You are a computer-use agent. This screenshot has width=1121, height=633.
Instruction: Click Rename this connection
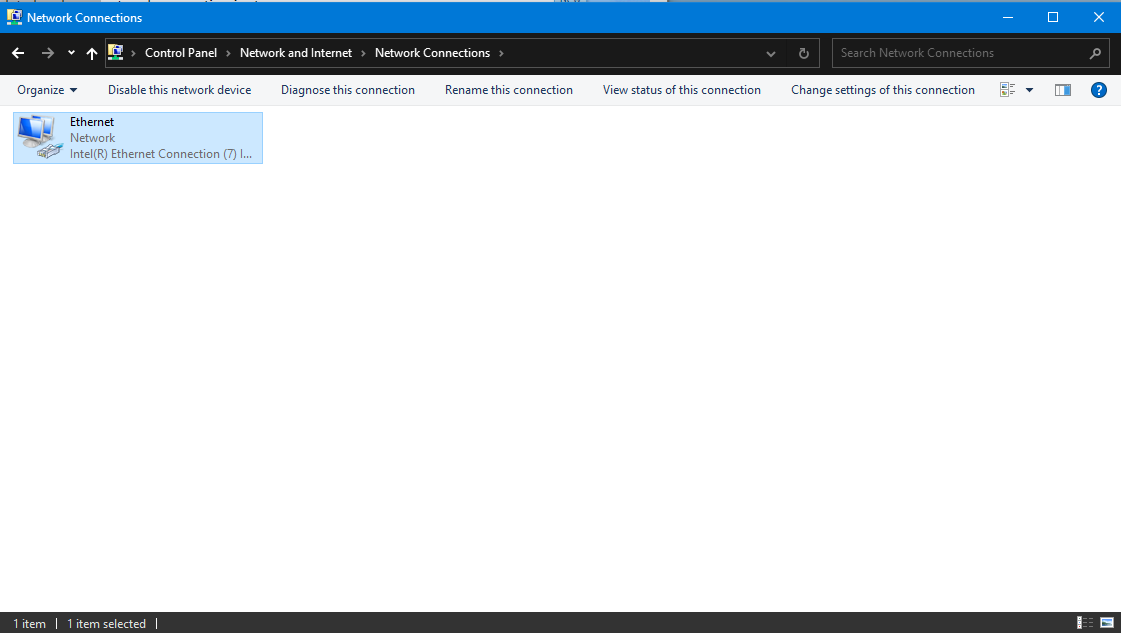509,90
